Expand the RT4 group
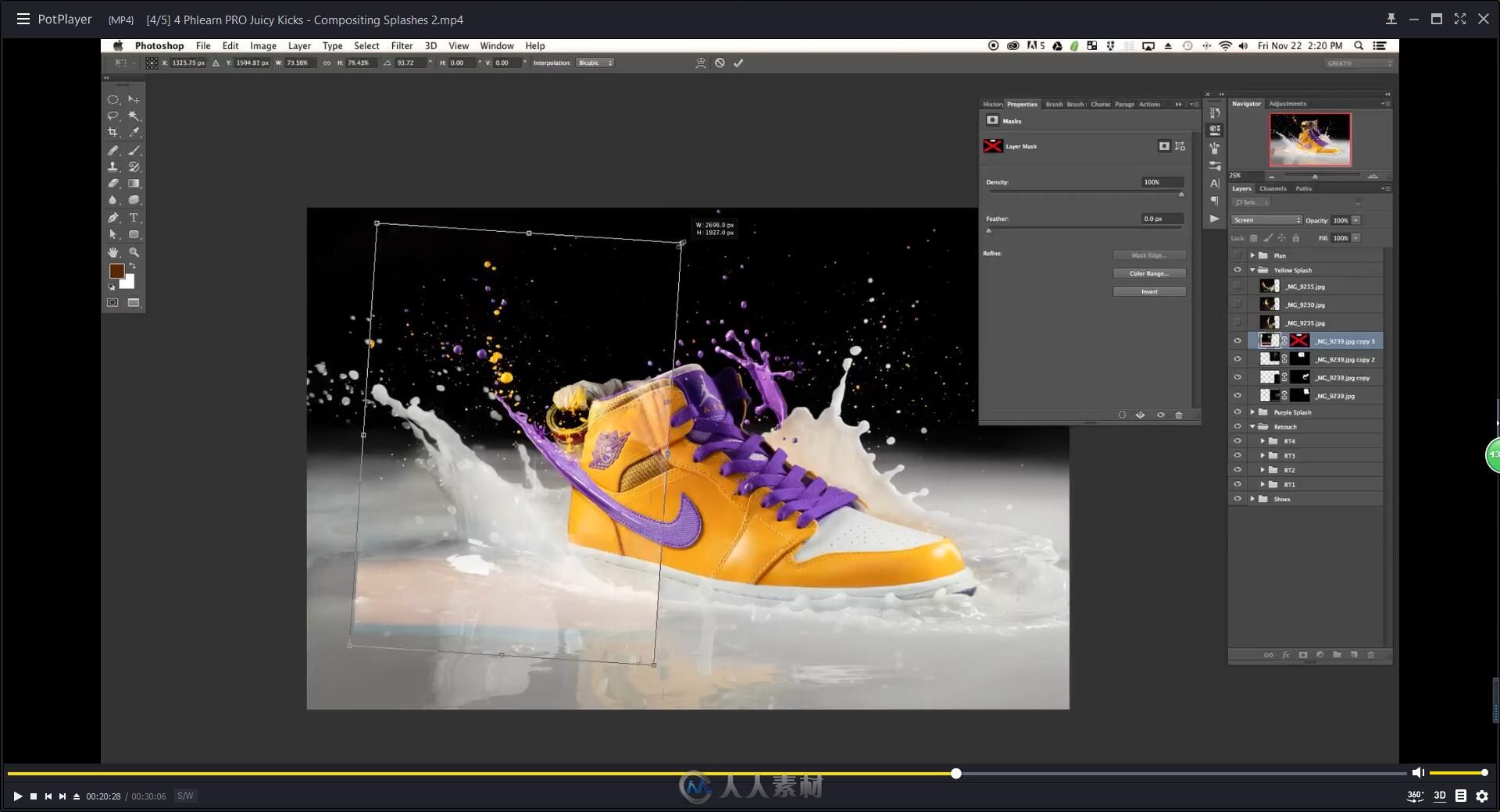Viewport: 1500px width, 812px height. point(1262,441)
